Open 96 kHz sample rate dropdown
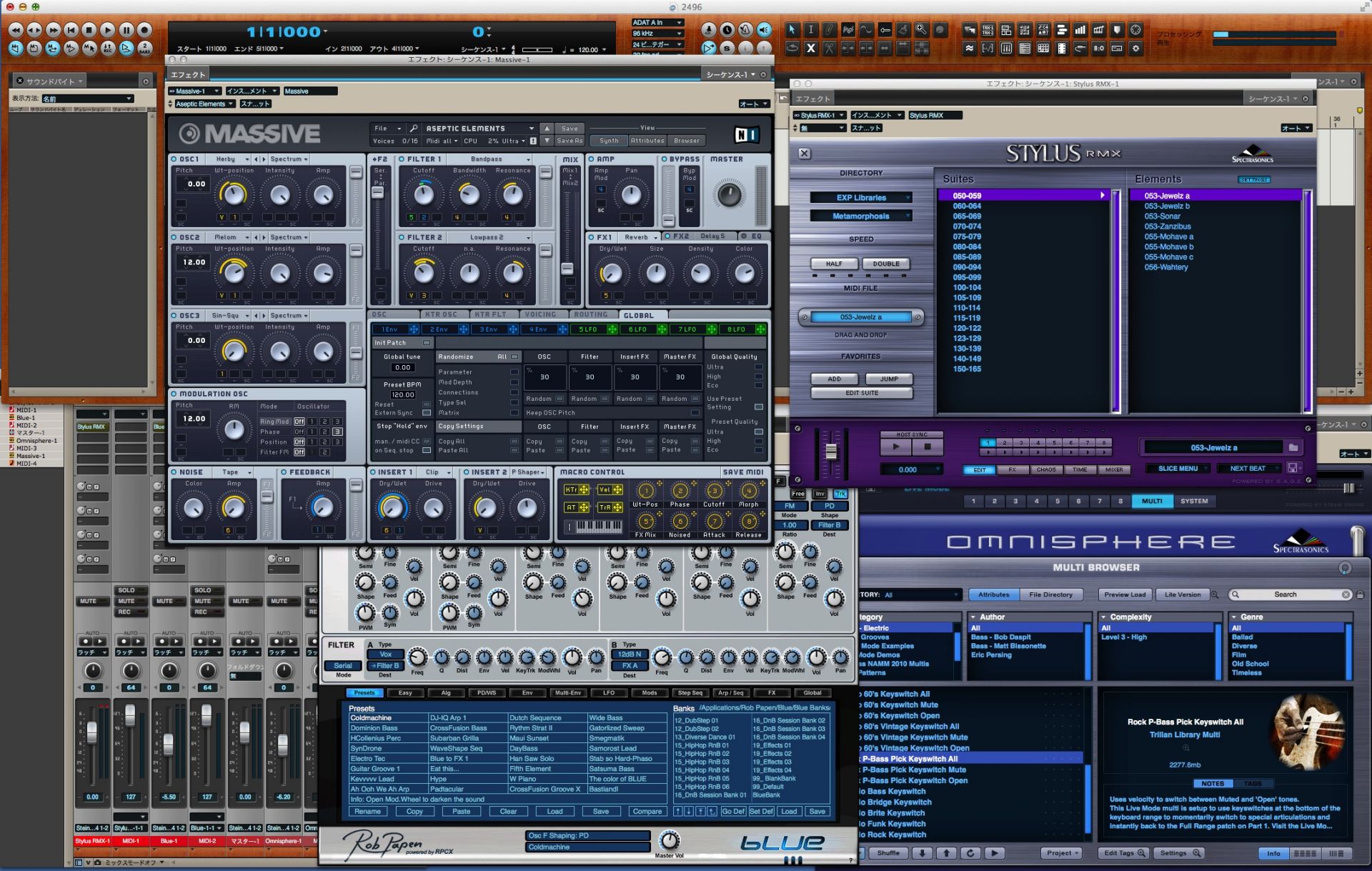Screen dimensions: 1372x871 (657, 34)
